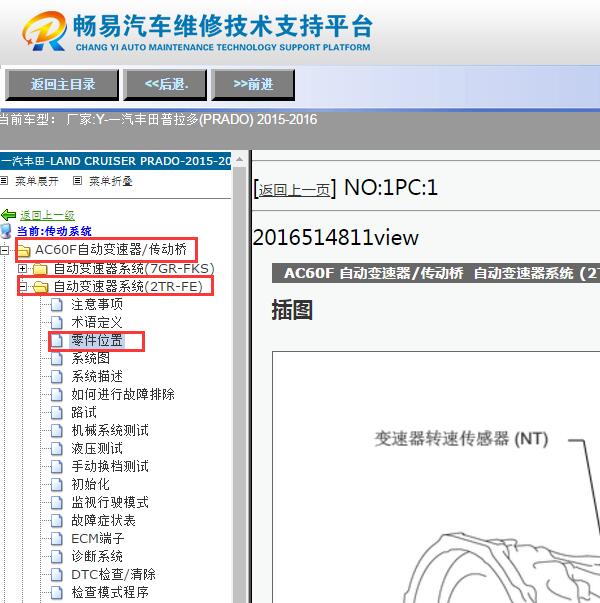The width and height of the screenshot is (600, 603).
Task: Select the AC60F自动变速器/传动桥 folder icon
Action: click(x=24, y=251)
